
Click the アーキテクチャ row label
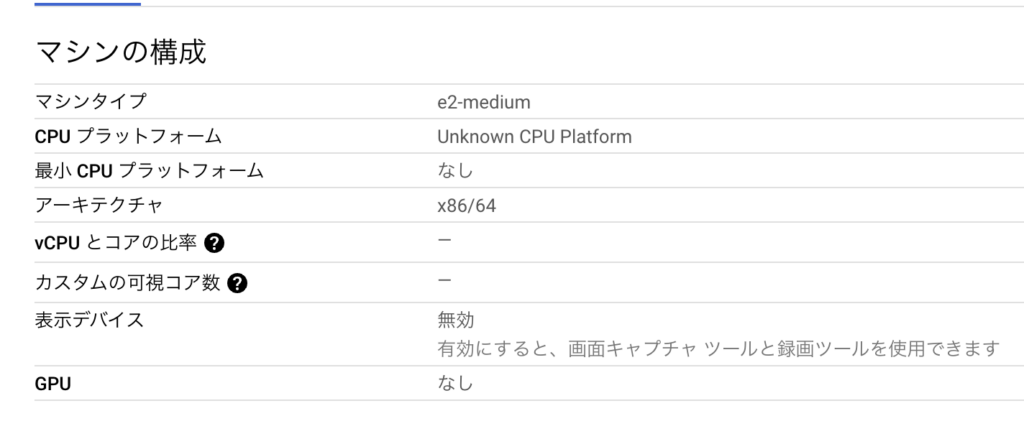point(99,206)
